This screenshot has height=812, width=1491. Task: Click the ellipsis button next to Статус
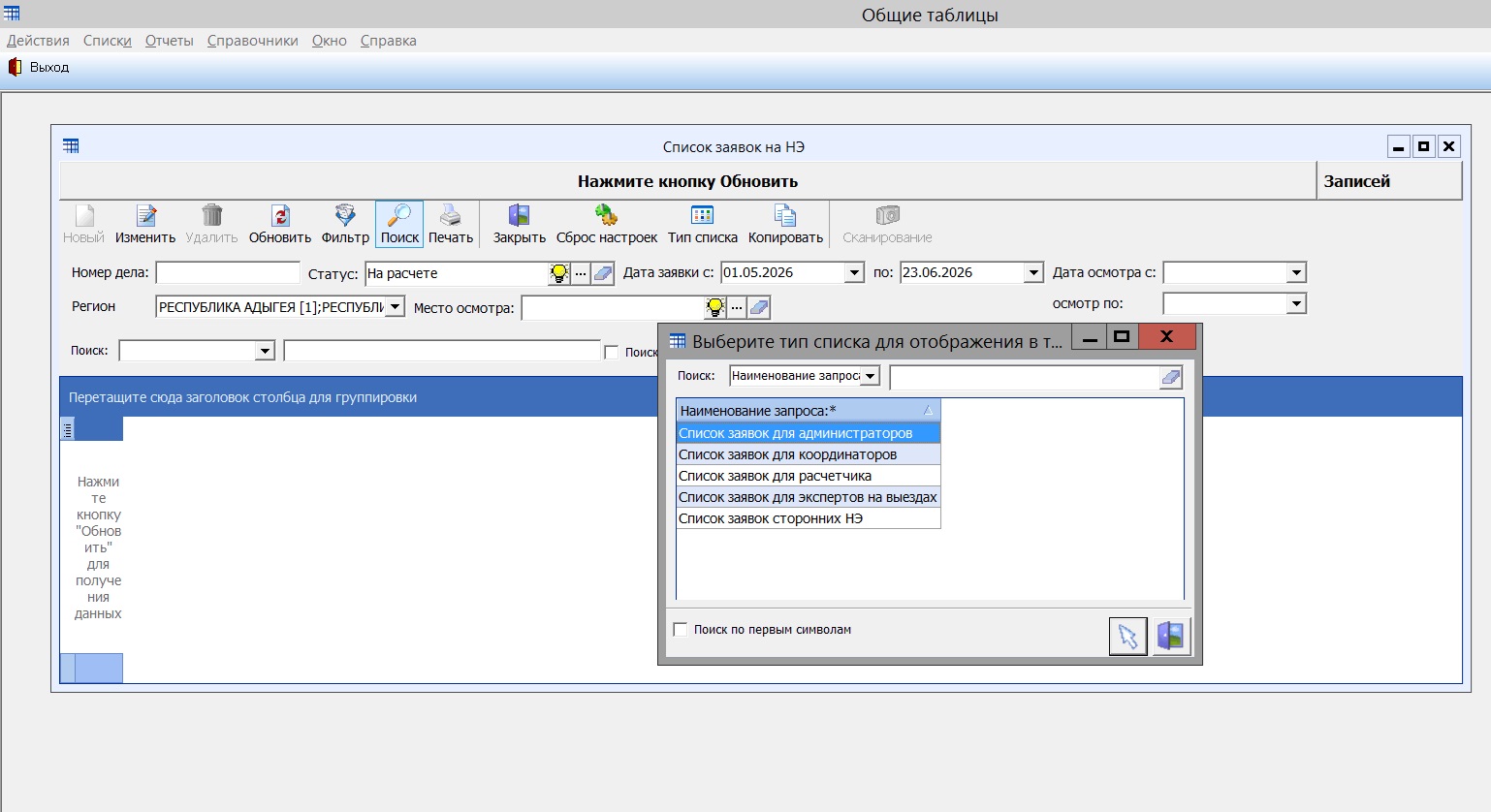coord(581,273)
